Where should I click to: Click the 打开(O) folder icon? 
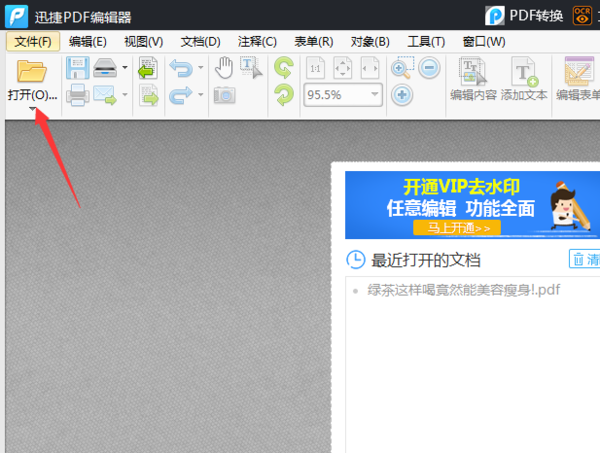click(32, 71)
